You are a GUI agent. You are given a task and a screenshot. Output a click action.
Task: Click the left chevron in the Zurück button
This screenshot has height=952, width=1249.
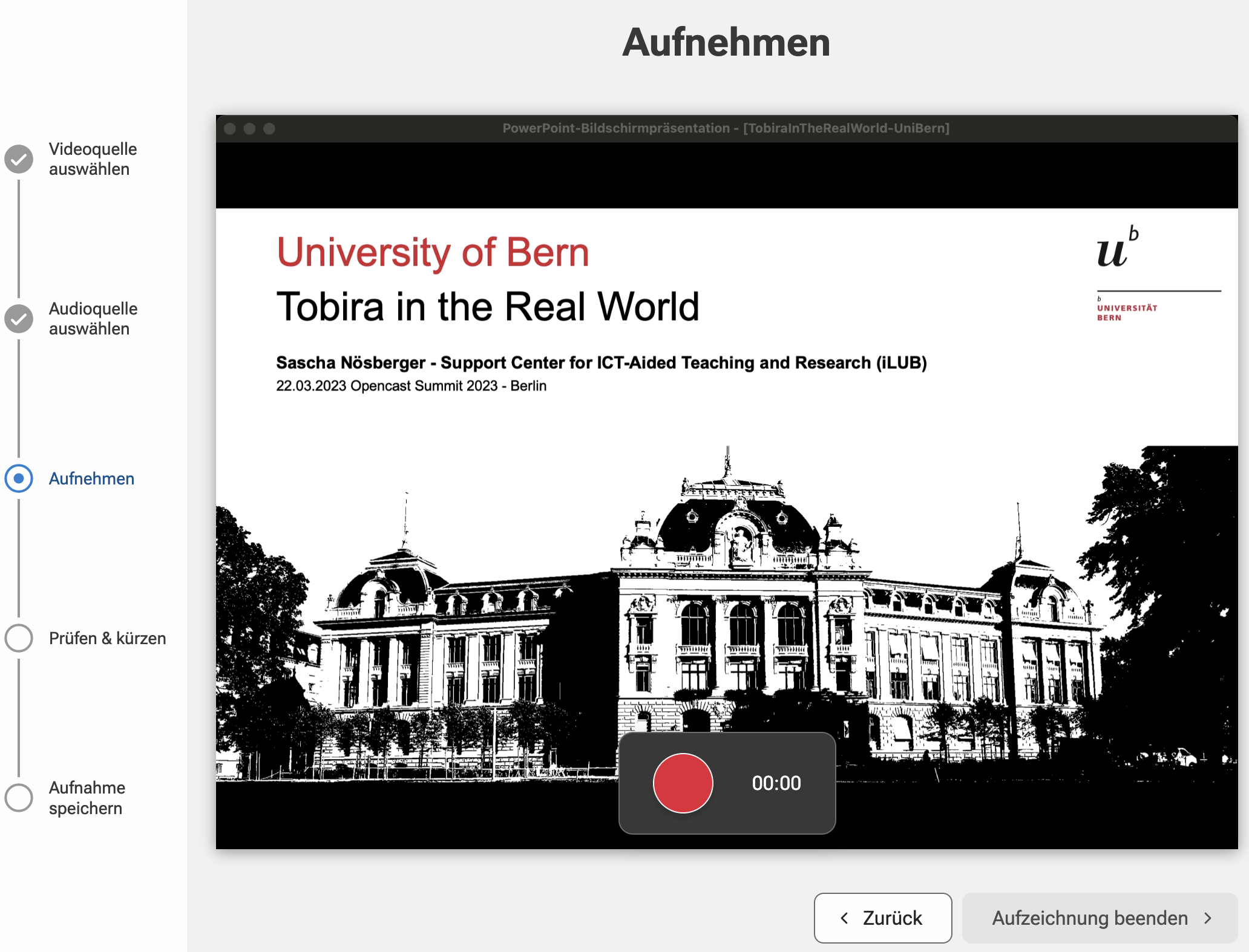coord(845,918)
